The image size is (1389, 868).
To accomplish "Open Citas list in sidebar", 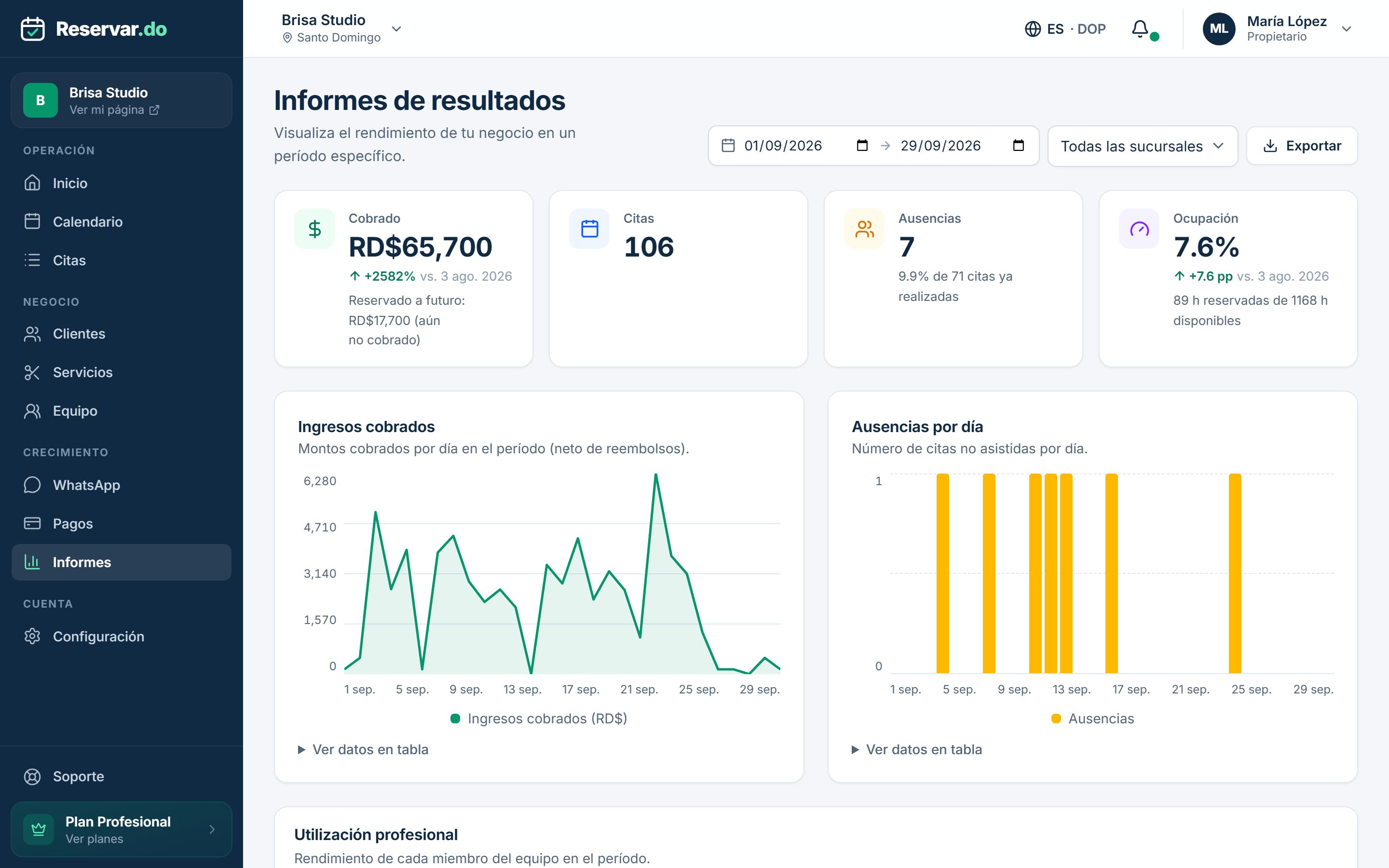I will pos(121,260).
